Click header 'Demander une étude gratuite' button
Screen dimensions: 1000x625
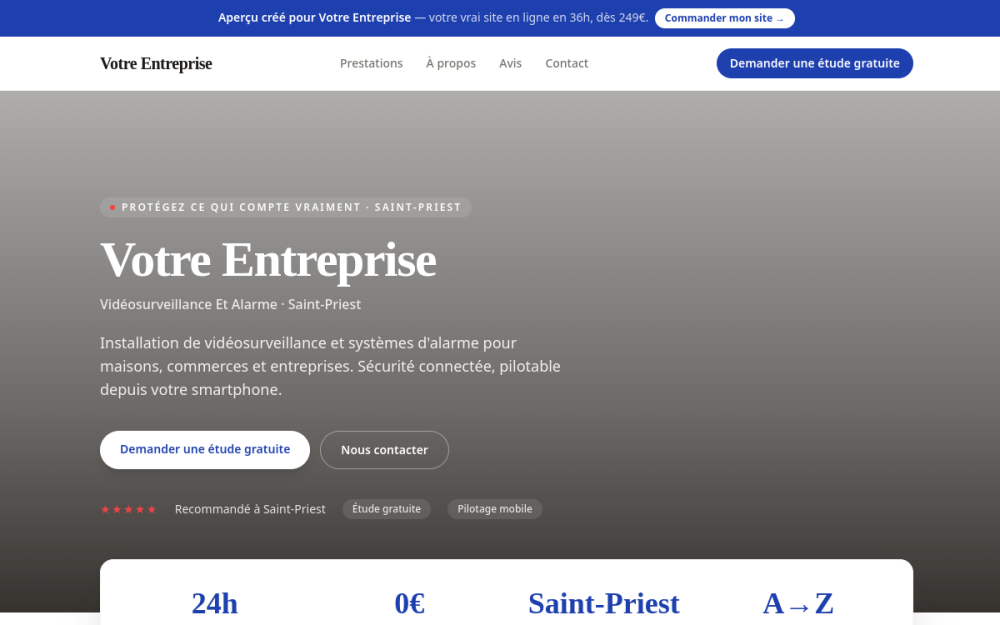click(x=814, y=63)
